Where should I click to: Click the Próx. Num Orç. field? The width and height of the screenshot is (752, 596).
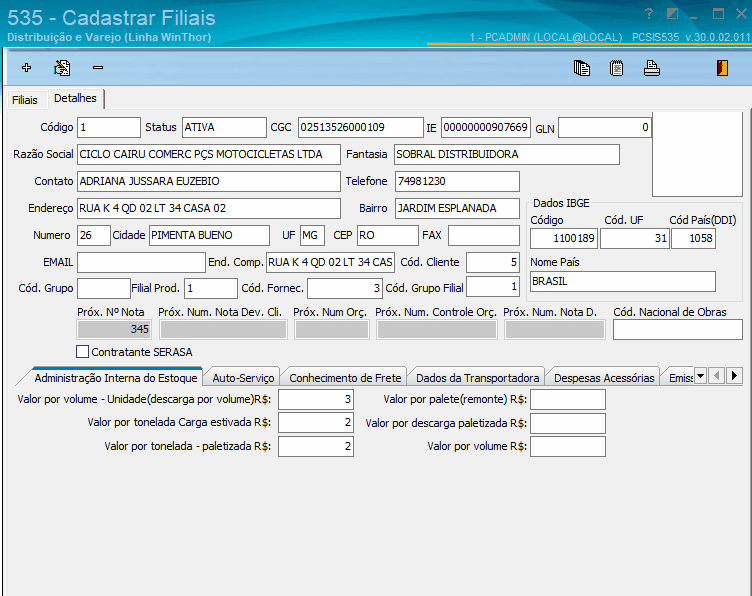point(332,329)
